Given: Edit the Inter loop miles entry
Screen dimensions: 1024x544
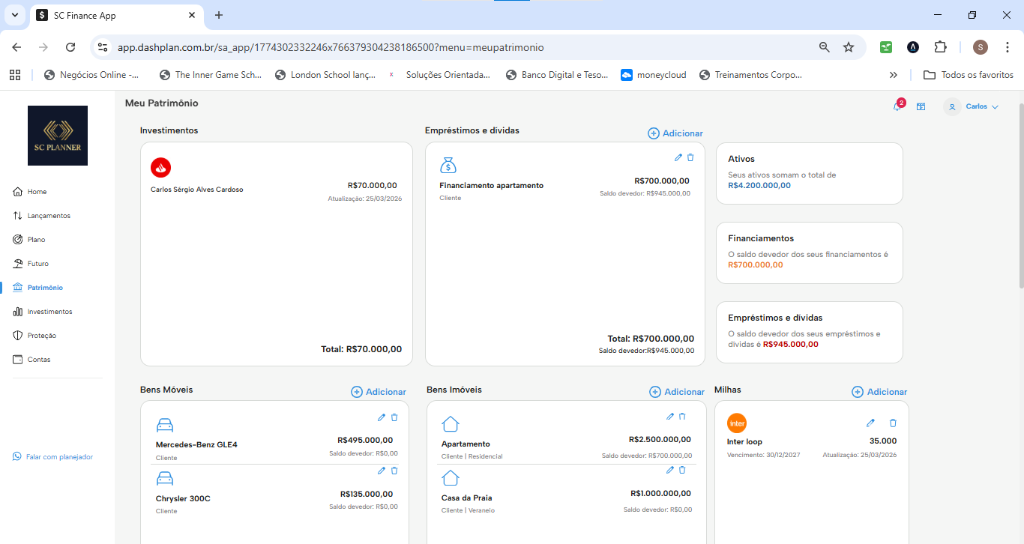Looking at the screenshot, I should 871,423.
